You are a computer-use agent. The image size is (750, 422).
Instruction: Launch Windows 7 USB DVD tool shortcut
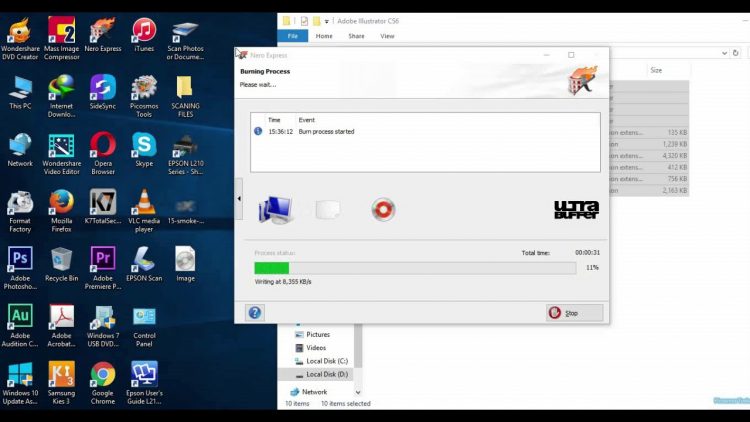pyautogui.click(x=103, y=326)
